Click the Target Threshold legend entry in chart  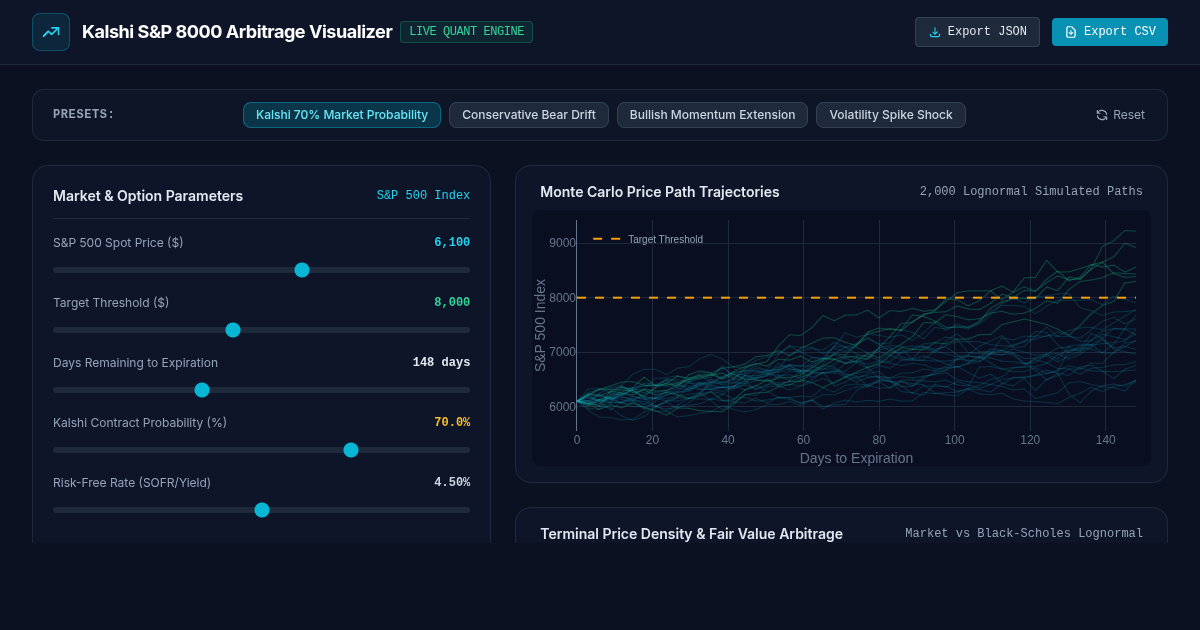pos(648,239)
